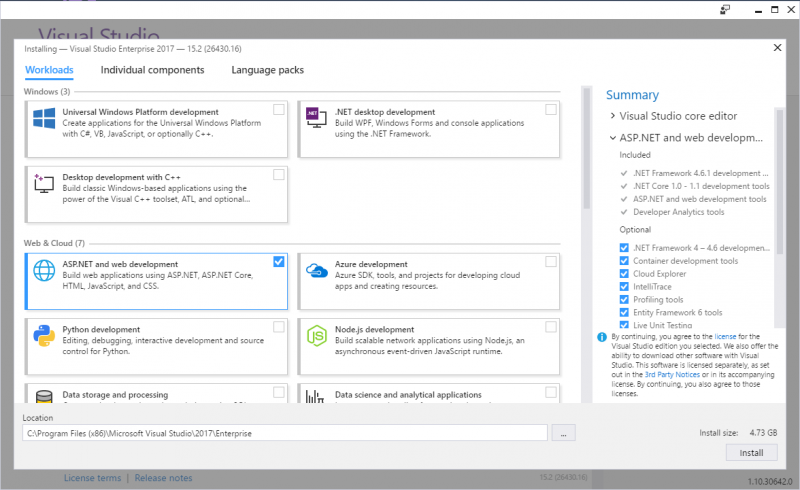Uncheck Entity Framework 6 tools option
Image resolution: width=800 pixels, height=490 pixels.
coord(623,312)
